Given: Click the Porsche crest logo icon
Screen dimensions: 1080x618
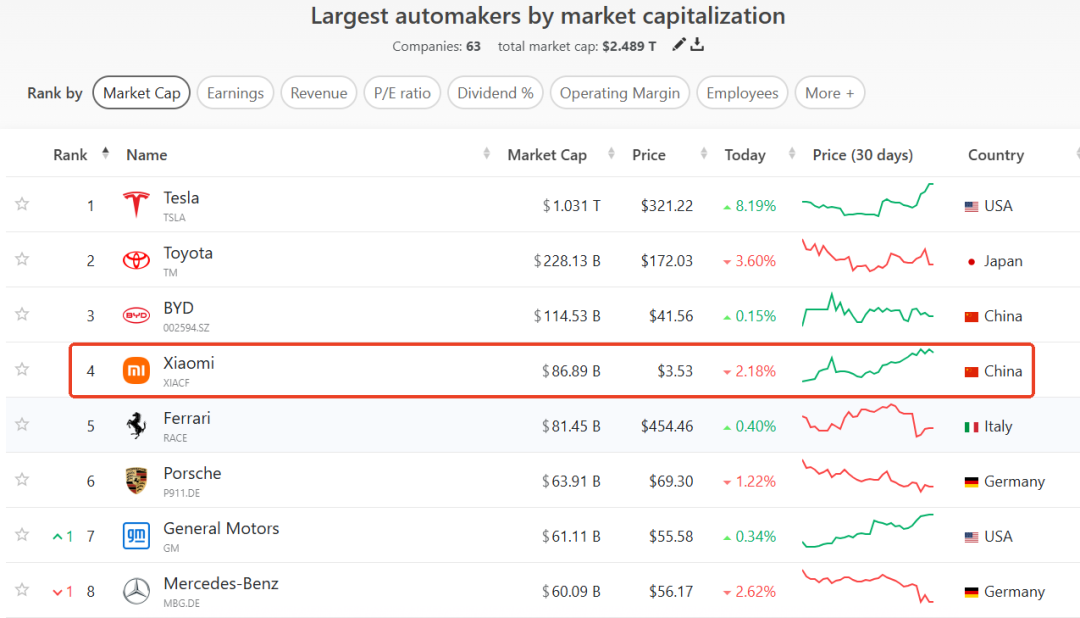Looking at the screenshot, I should [x=136, y=481].
